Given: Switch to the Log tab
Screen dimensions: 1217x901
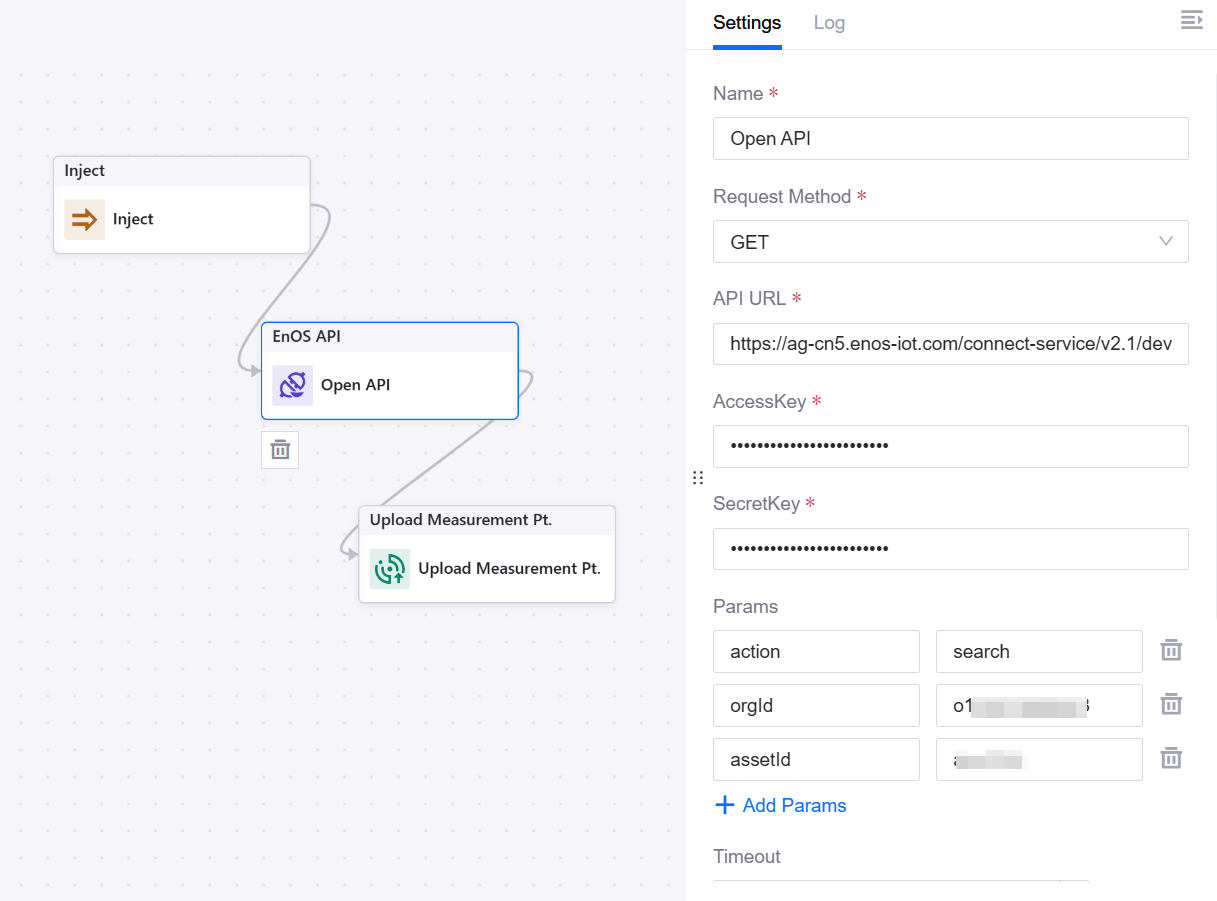Looking at the screenshot, I should coord(829,23).
